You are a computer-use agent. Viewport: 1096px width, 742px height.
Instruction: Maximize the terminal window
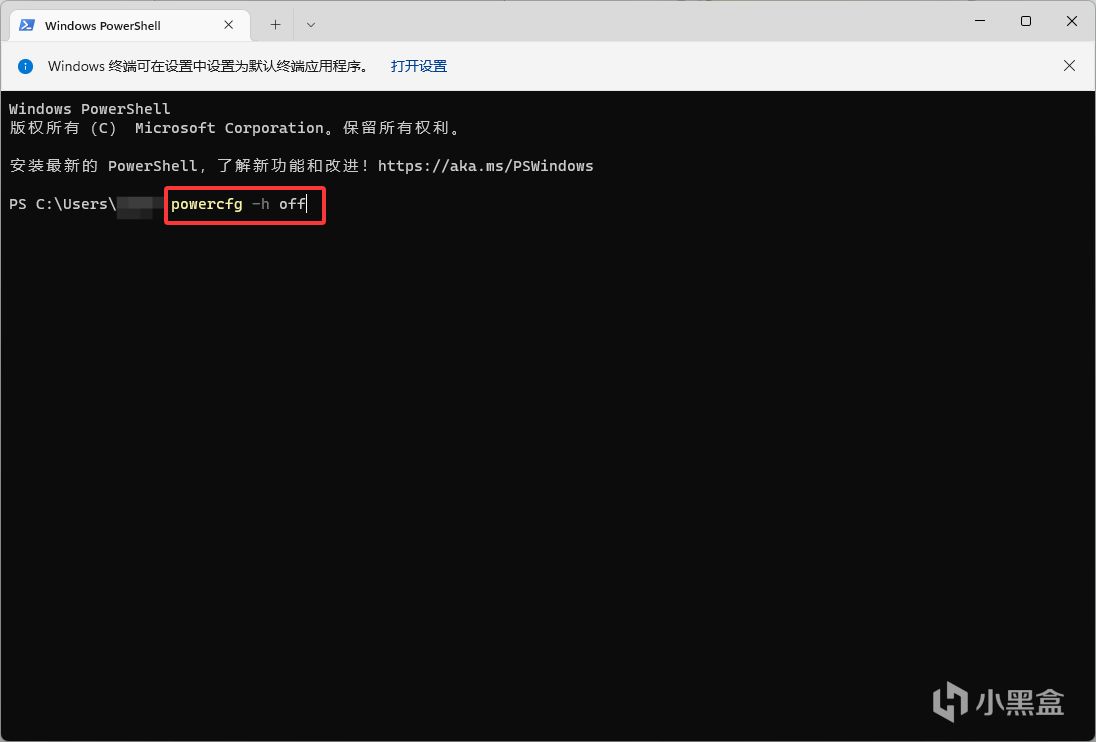tap(1025, 21)
